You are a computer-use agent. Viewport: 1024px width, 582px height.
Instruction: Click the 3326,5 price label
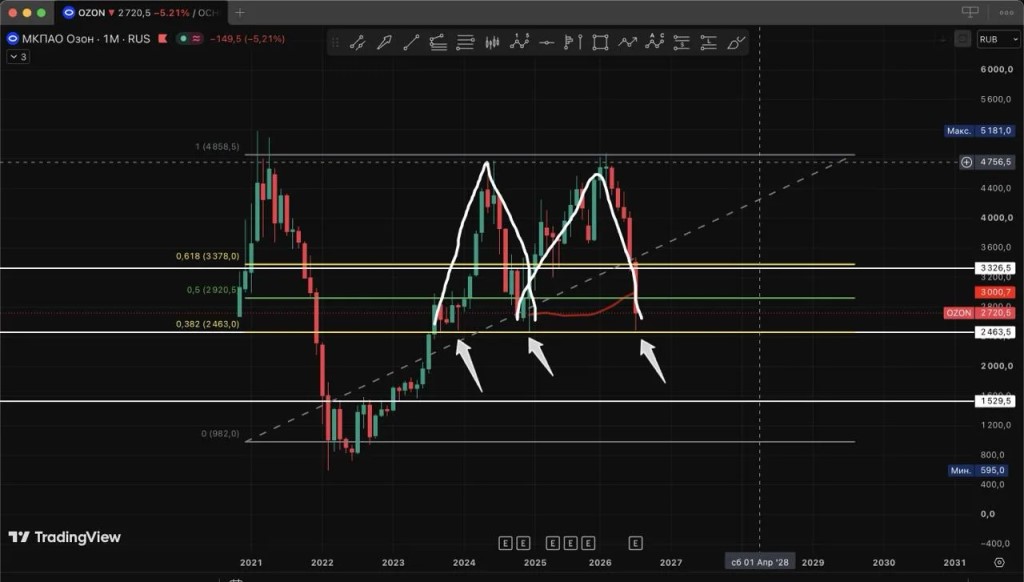[x=995, y=268]
